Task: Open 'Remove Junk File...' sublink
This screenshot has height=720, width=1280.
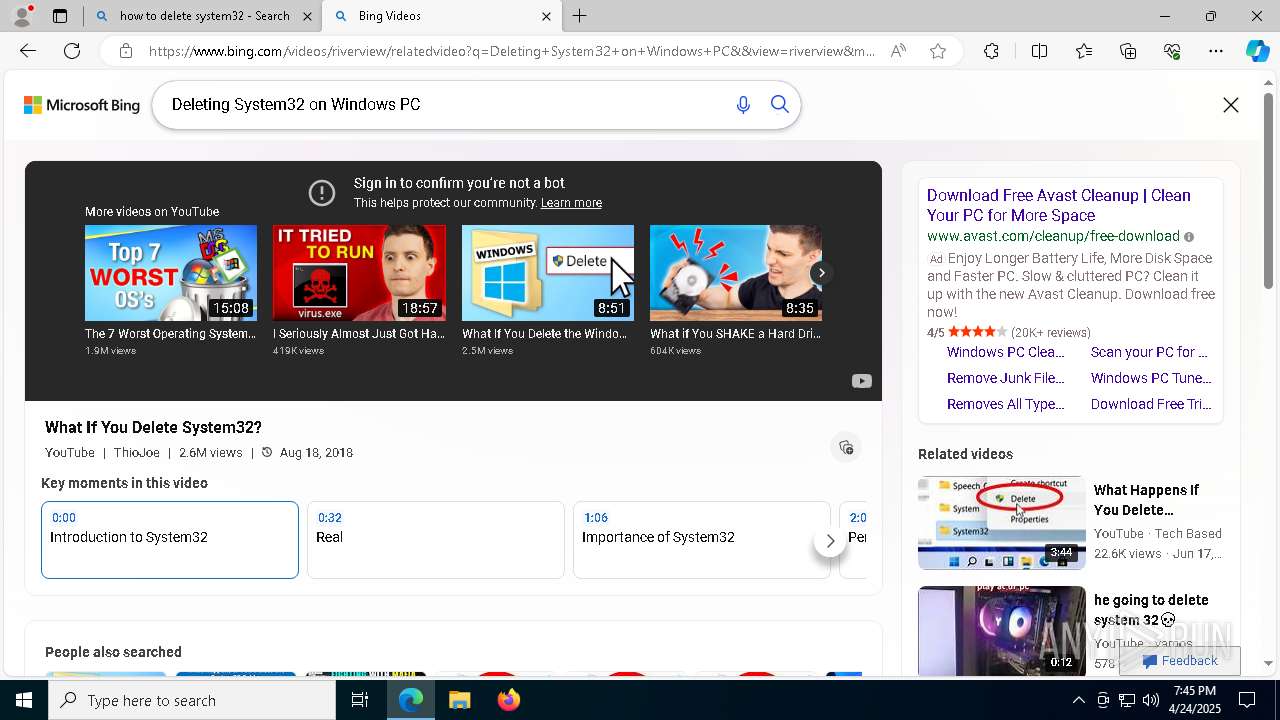Action: (x=1006, y=378)
